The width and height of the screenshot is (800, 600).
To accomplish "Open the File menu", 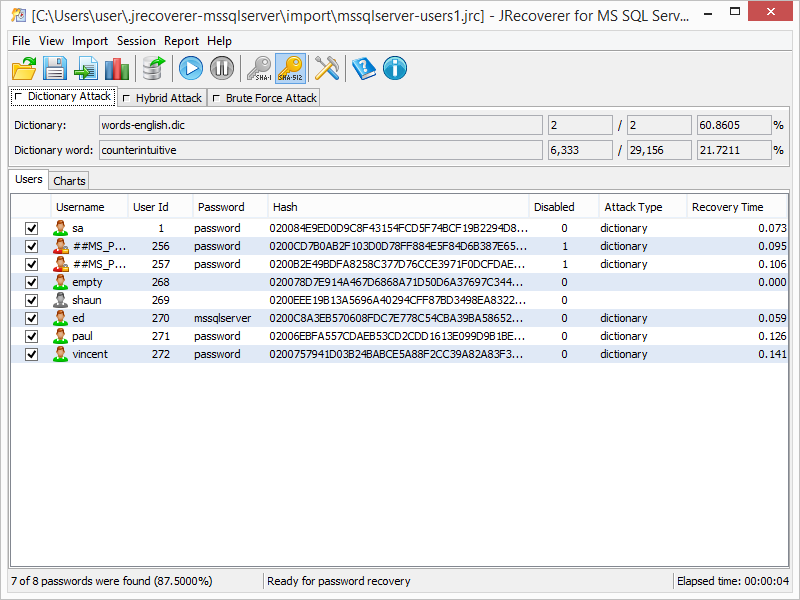I will 21,41.
